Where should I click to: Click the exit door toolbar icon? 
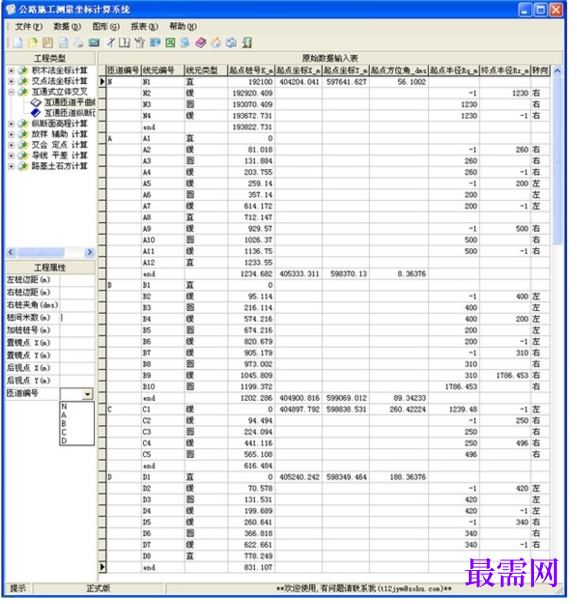click(x=247, y=43)
